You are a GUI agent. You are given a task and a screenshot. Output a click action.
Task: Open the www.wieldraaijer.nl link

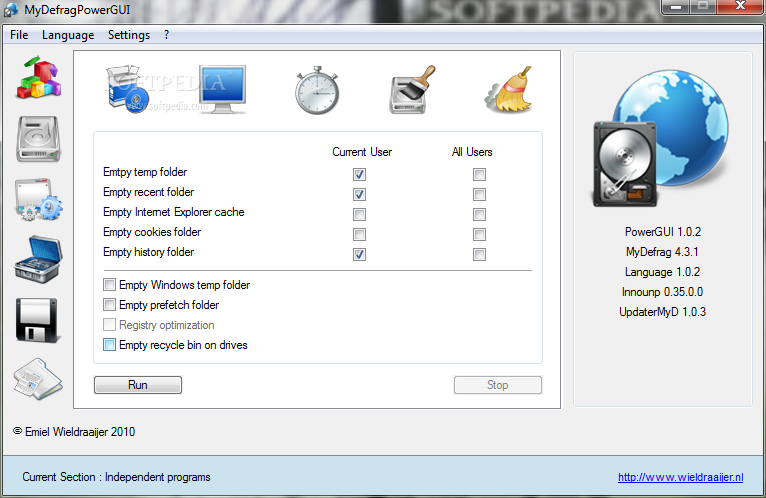click(681, 477)
